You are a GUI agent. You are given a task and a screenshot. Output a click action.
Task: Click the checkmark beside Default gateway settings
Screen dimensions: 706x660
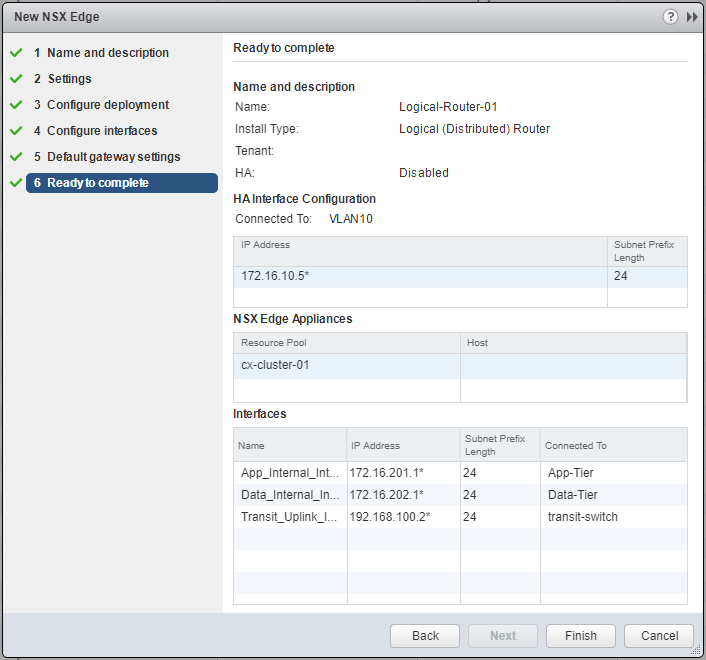15,157
